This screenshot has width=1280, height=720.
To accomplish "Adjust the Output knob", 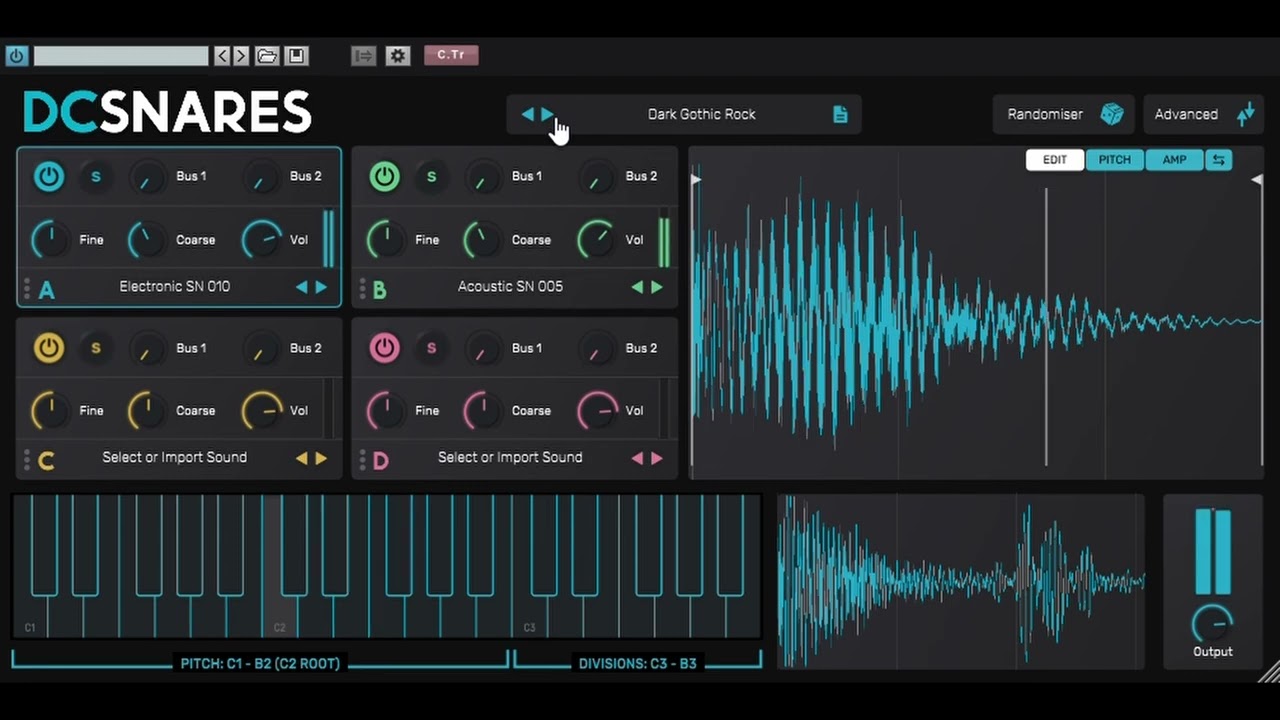I will coord(1212,623).
